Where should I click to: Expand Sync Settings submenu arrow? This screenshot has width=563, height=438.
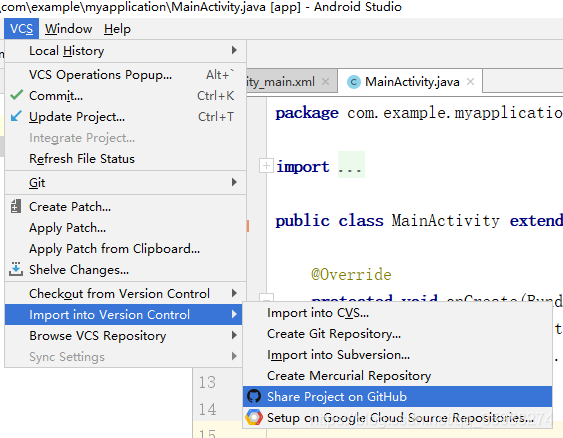tap(234, 356)
